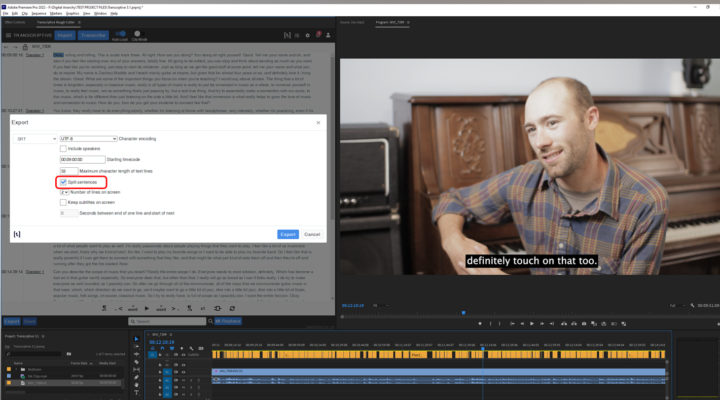This screenshot has width=720, height=400.
Task: Open the Sequence menu
Action: click(39, 13)
